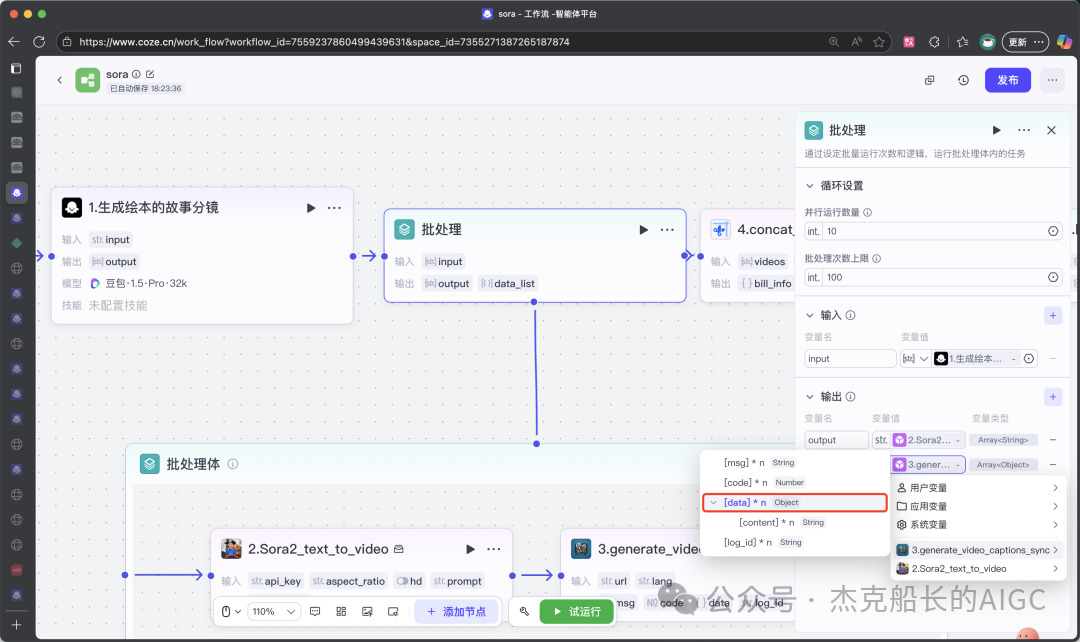Viewport: 1080px width, 642px height.
Task: Collapse the [data] Object tree item
Action: tap(714, 503)
